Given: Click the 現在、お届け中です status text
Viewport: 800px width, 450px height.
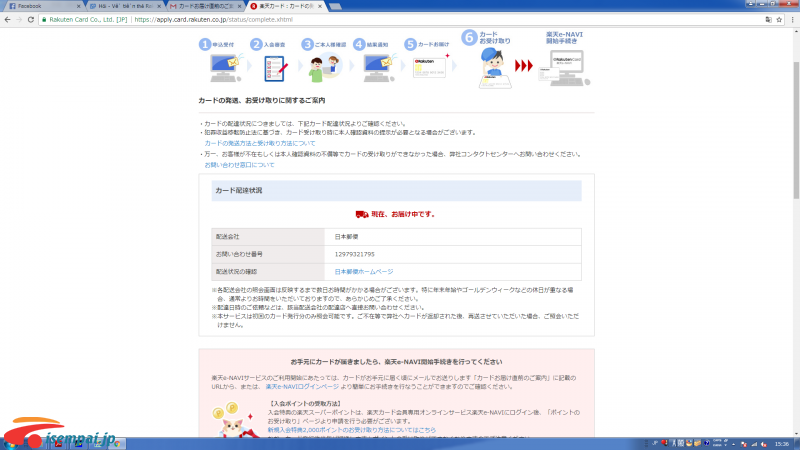Looking at the screenshot, I should (403, 214).
